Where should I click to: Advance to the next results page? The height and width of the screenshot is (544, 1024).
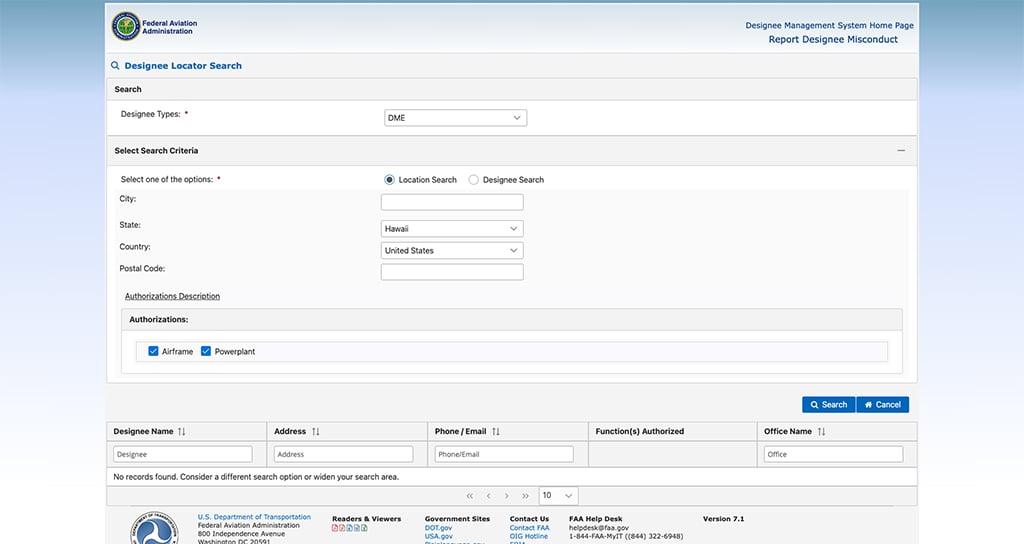point(507,496)
